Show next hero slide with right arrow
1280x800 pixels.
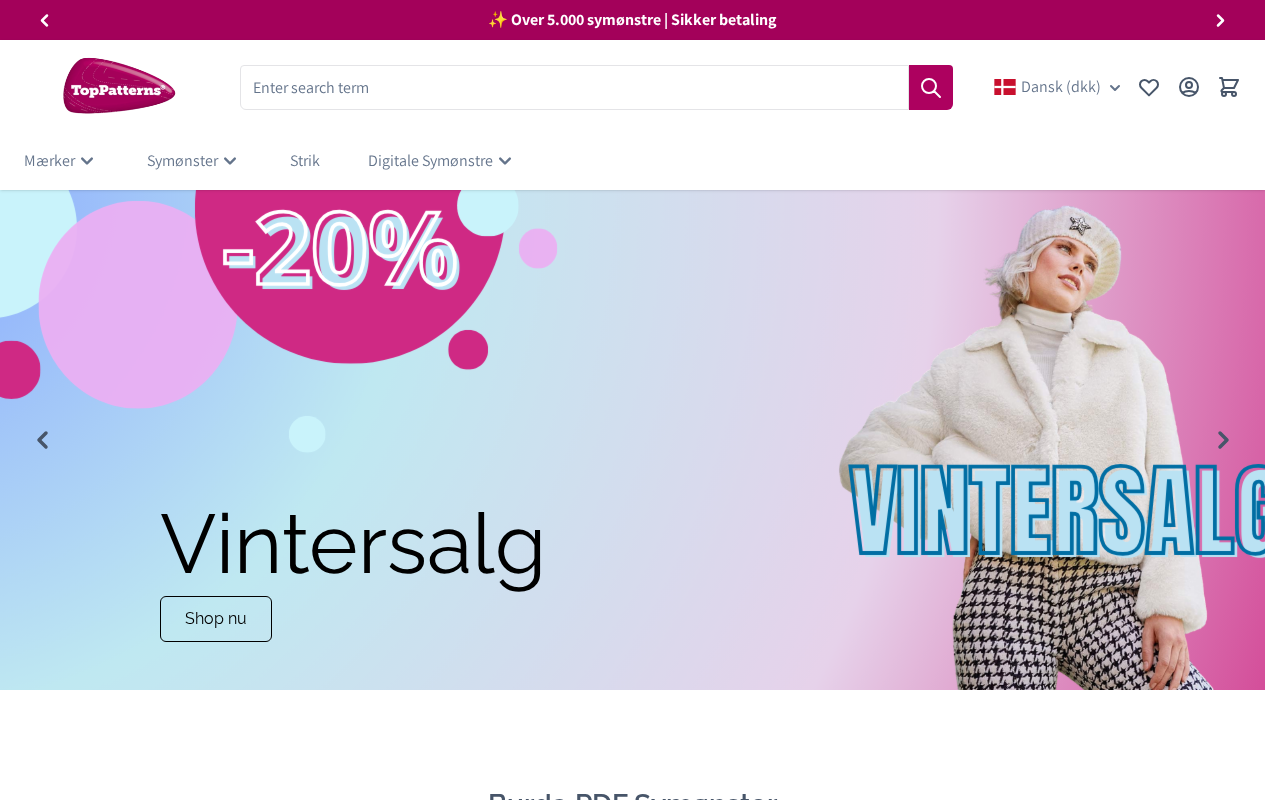pos(1223,440)
